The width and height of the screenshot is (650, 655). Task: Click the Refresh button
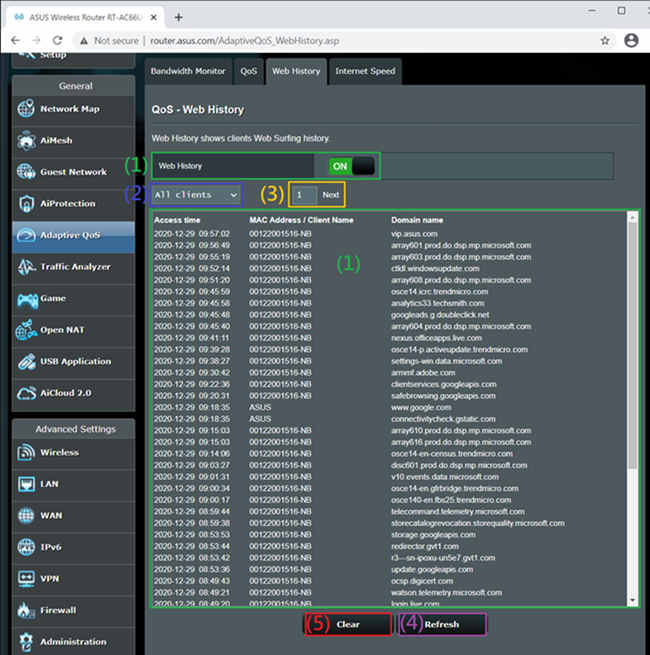click(x=442, y=624)
